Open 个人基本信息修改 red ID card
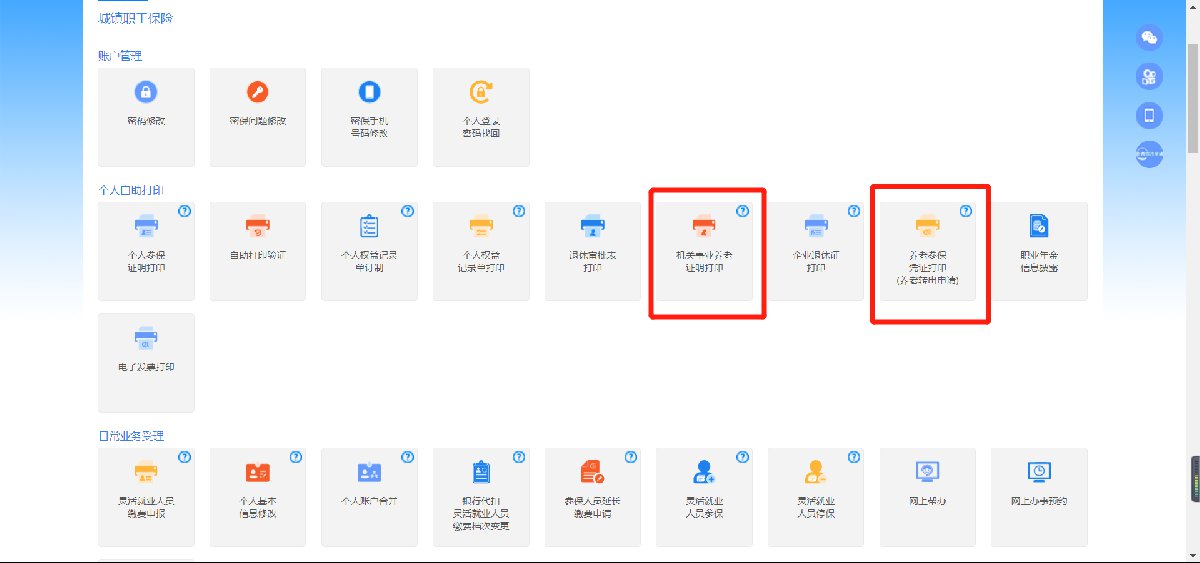Image resolution: width=1200 pixels, height=563 pixels. click(258, 497)
